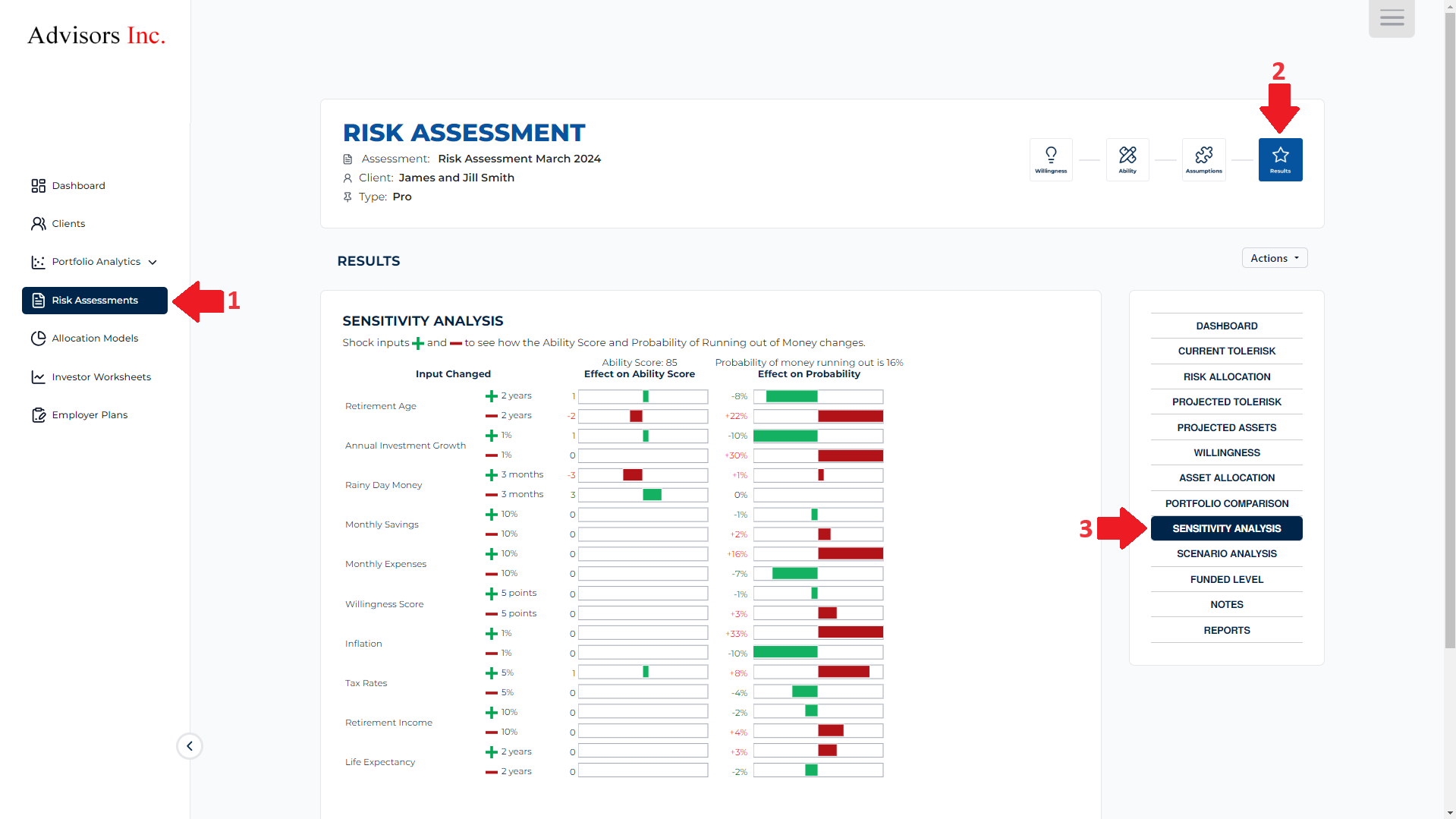This screenshot has height=819, width=1456.
Task: Click the Dashboard sidebar icon
Action: coord(39,186)
